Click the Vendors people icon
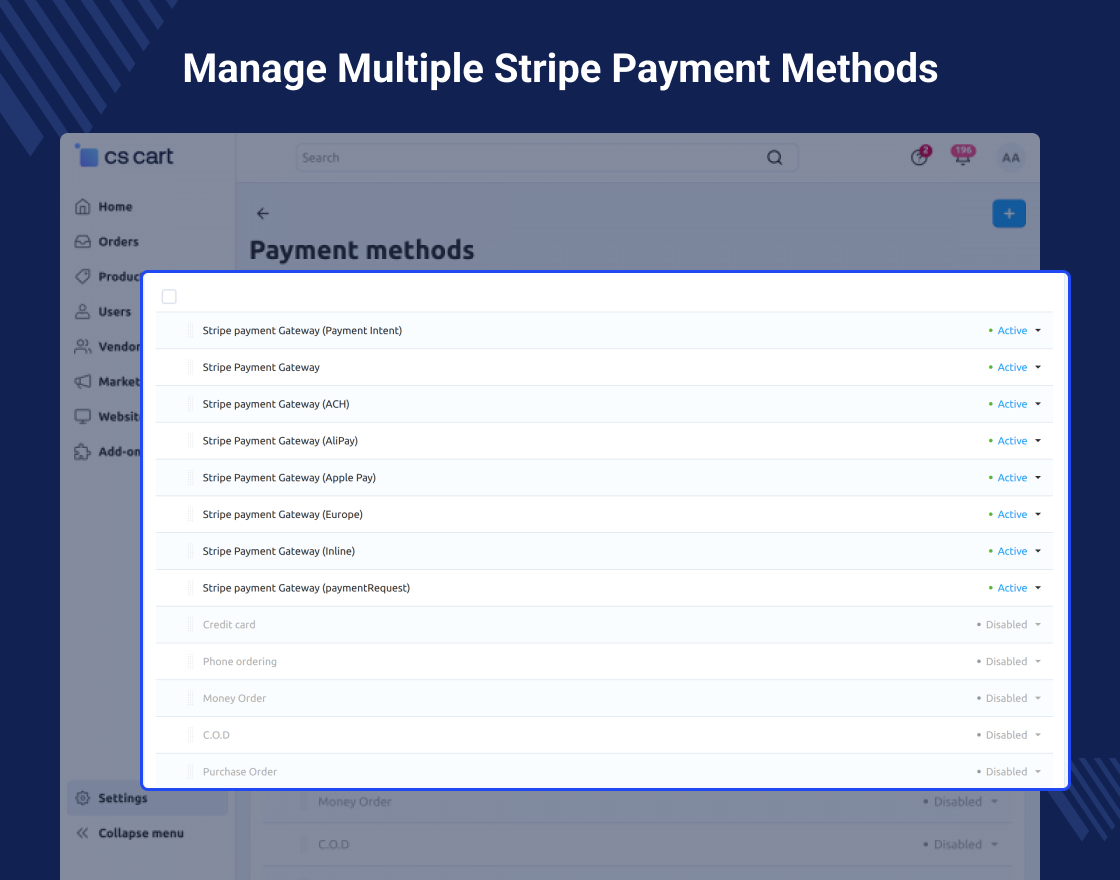Image resolution: width=1120 pixels, height=880 pixels. pyautogui.click(x=83, y=346)
